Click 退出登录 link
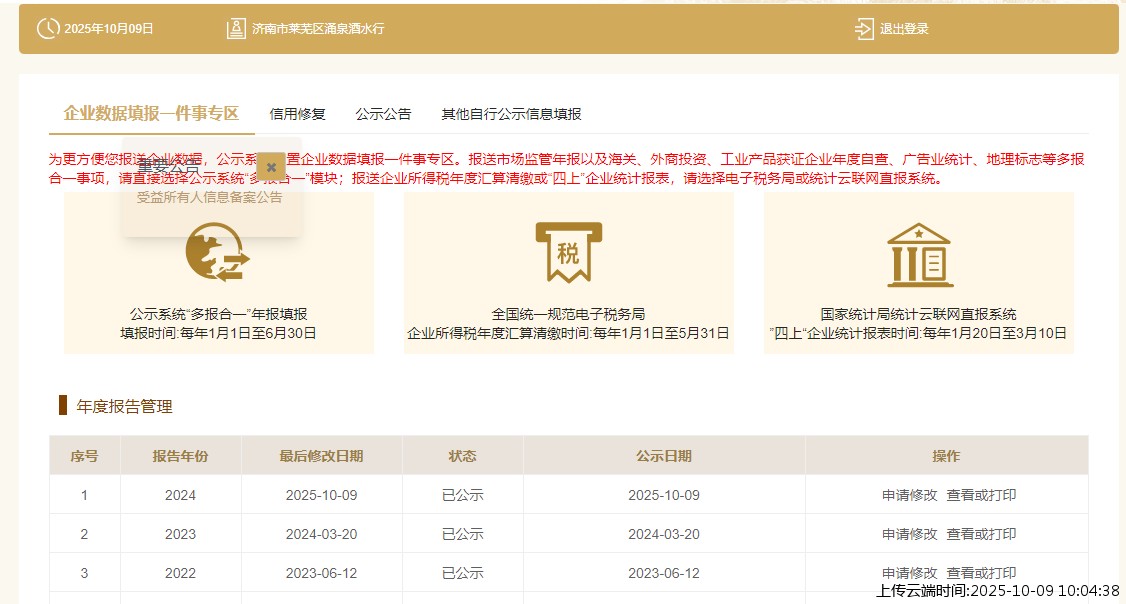 (x=904, y=29)
